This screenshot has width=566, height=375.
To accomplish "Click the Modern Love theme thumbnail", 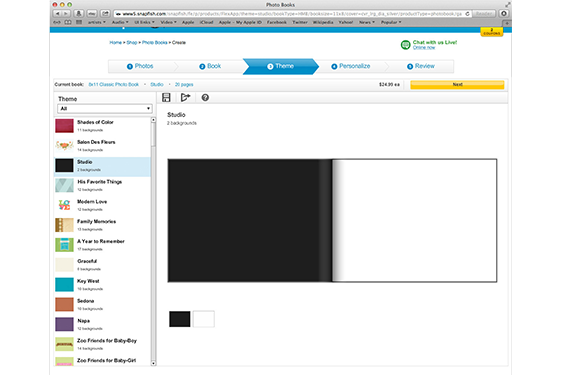I will click(x=64, y=205).
